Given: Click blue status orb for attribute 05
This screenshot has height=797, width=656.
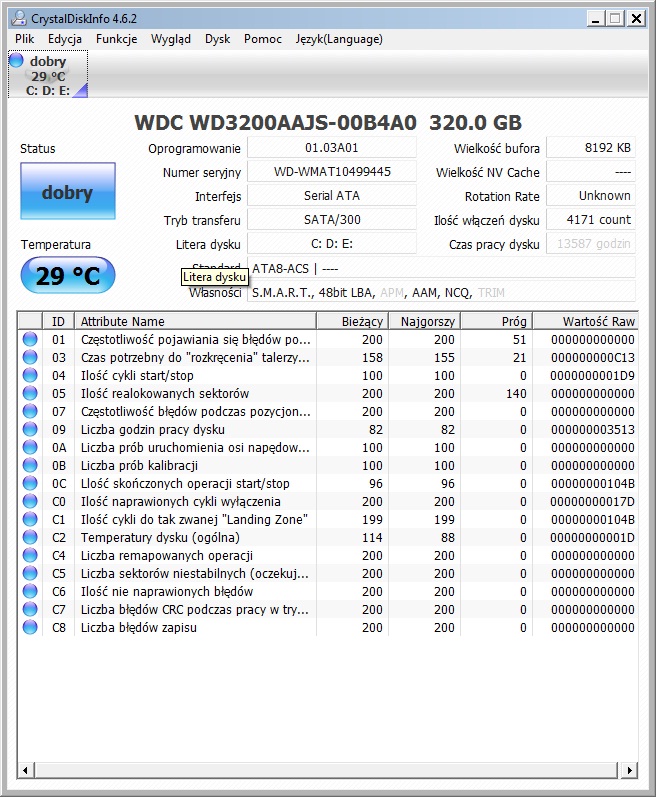Looking at the screenshot, I should point(30,393).
